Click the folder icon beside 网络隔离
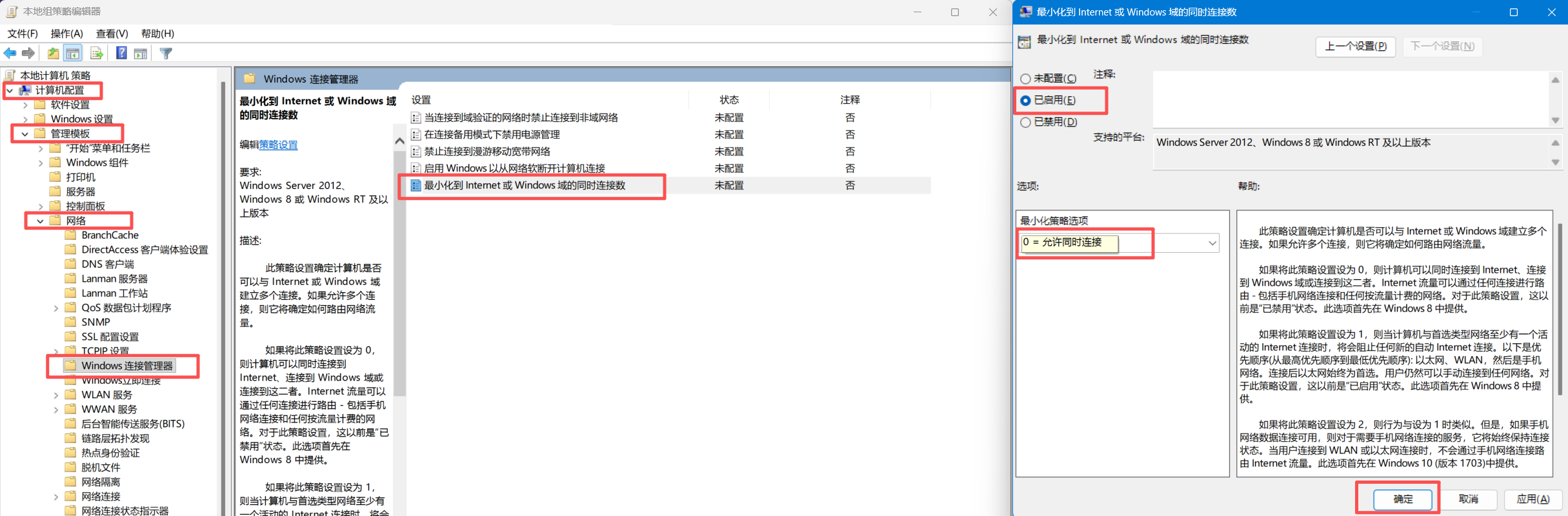 pyautogui.click(x=71, y=482)
